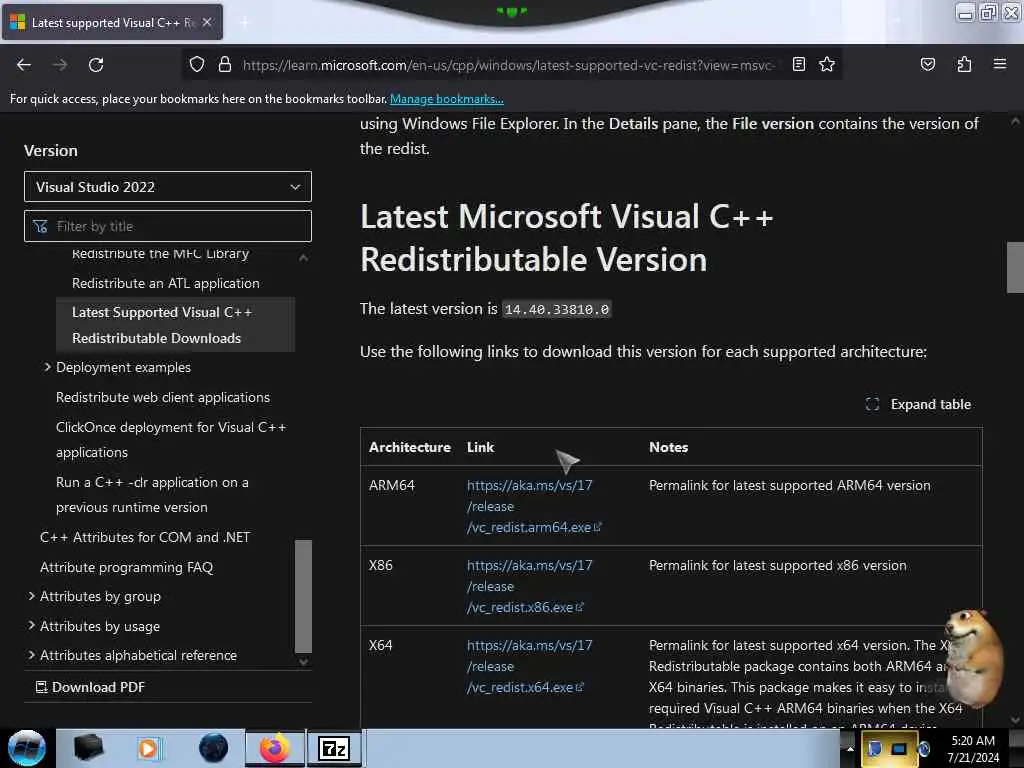Click Permalink for latest supported x86 version
Screen dimensions: 1024x768
coord(777,565)
